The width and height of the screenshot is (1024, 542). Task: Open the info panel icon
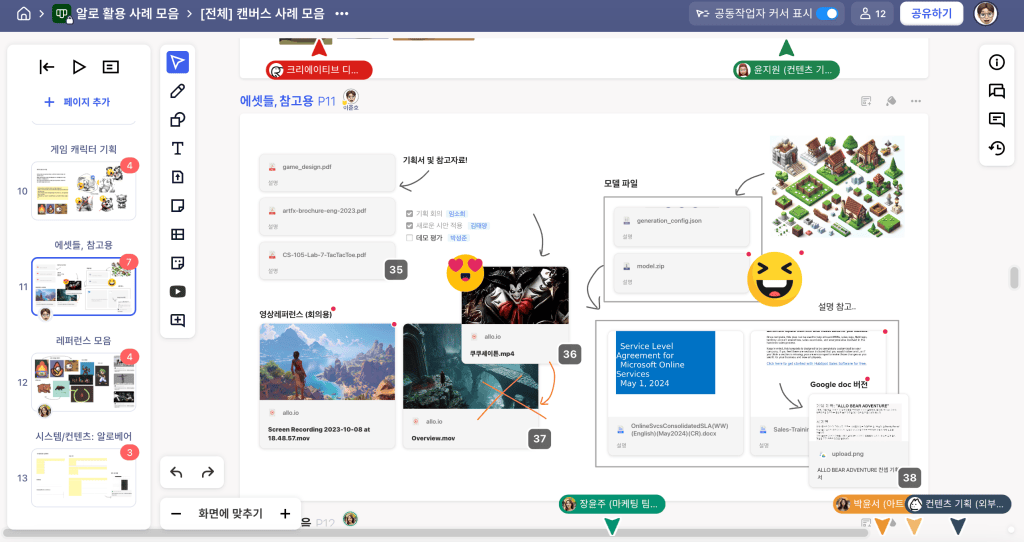coord(997,62)
